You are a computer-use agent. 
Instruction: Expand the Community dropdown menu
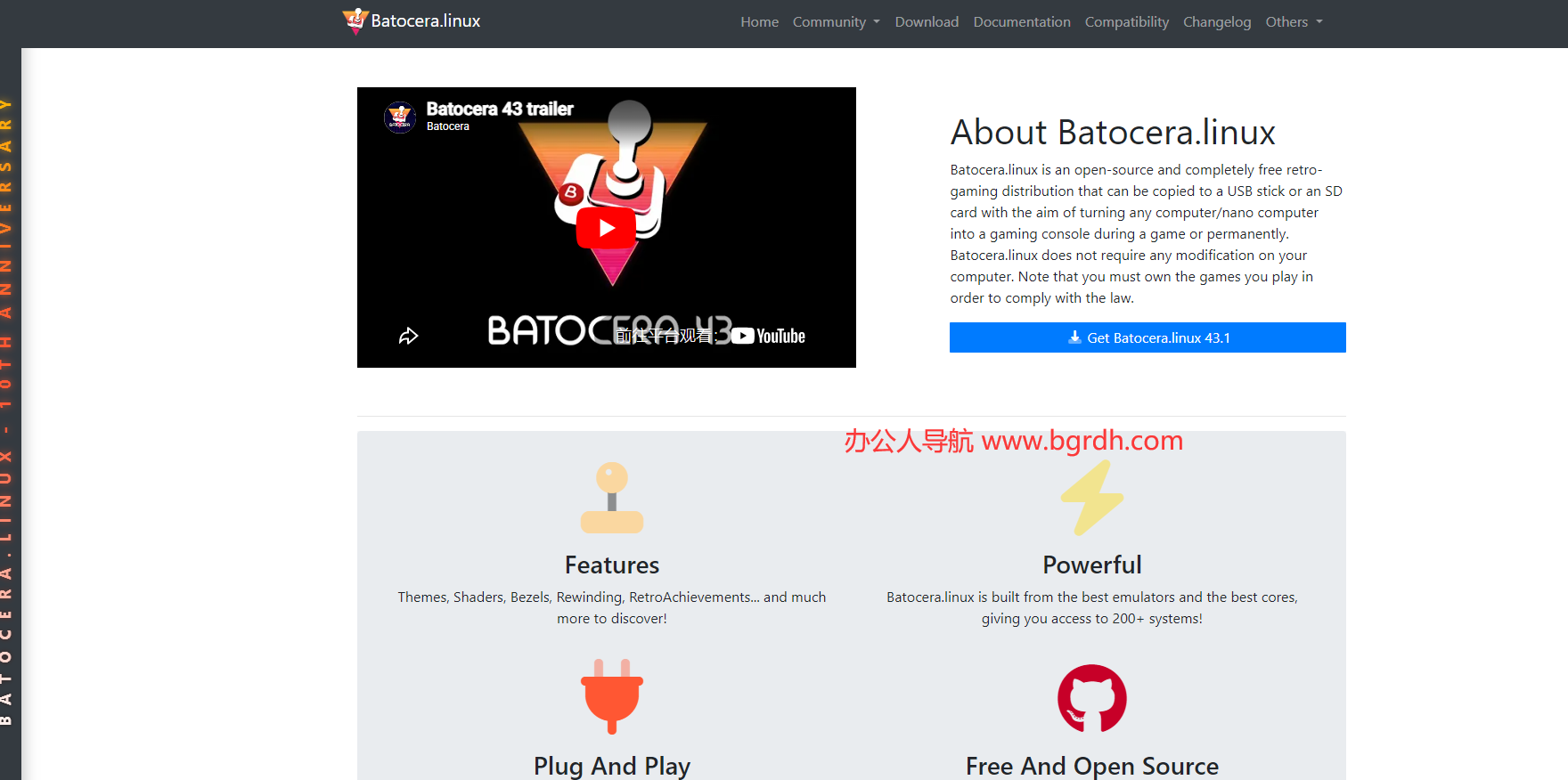pyautogui.click(x=836, y=21)
